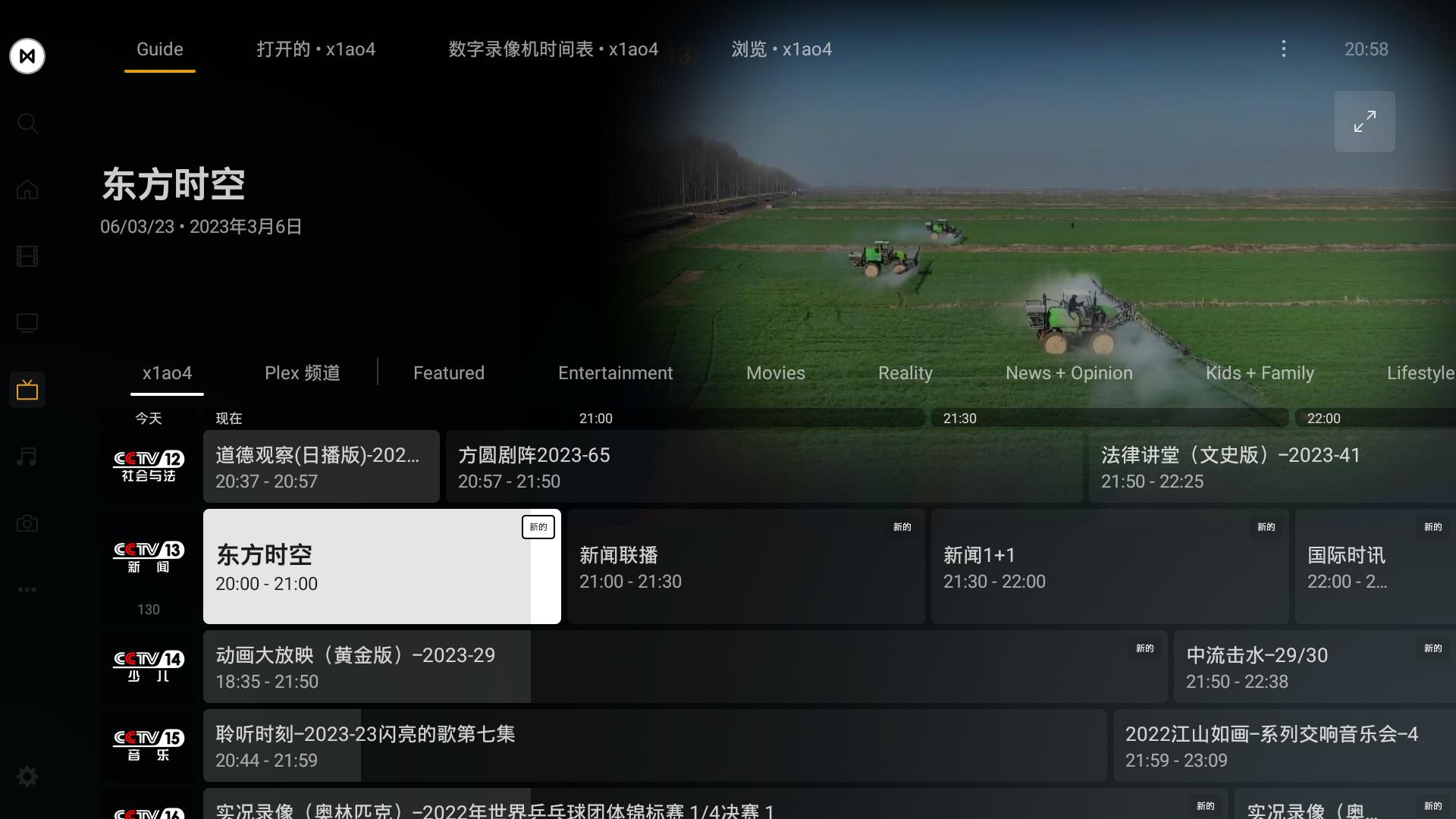Screen dimensions: 1456x819
Task: Open the Photos camera icon
Action: (27, 522)
